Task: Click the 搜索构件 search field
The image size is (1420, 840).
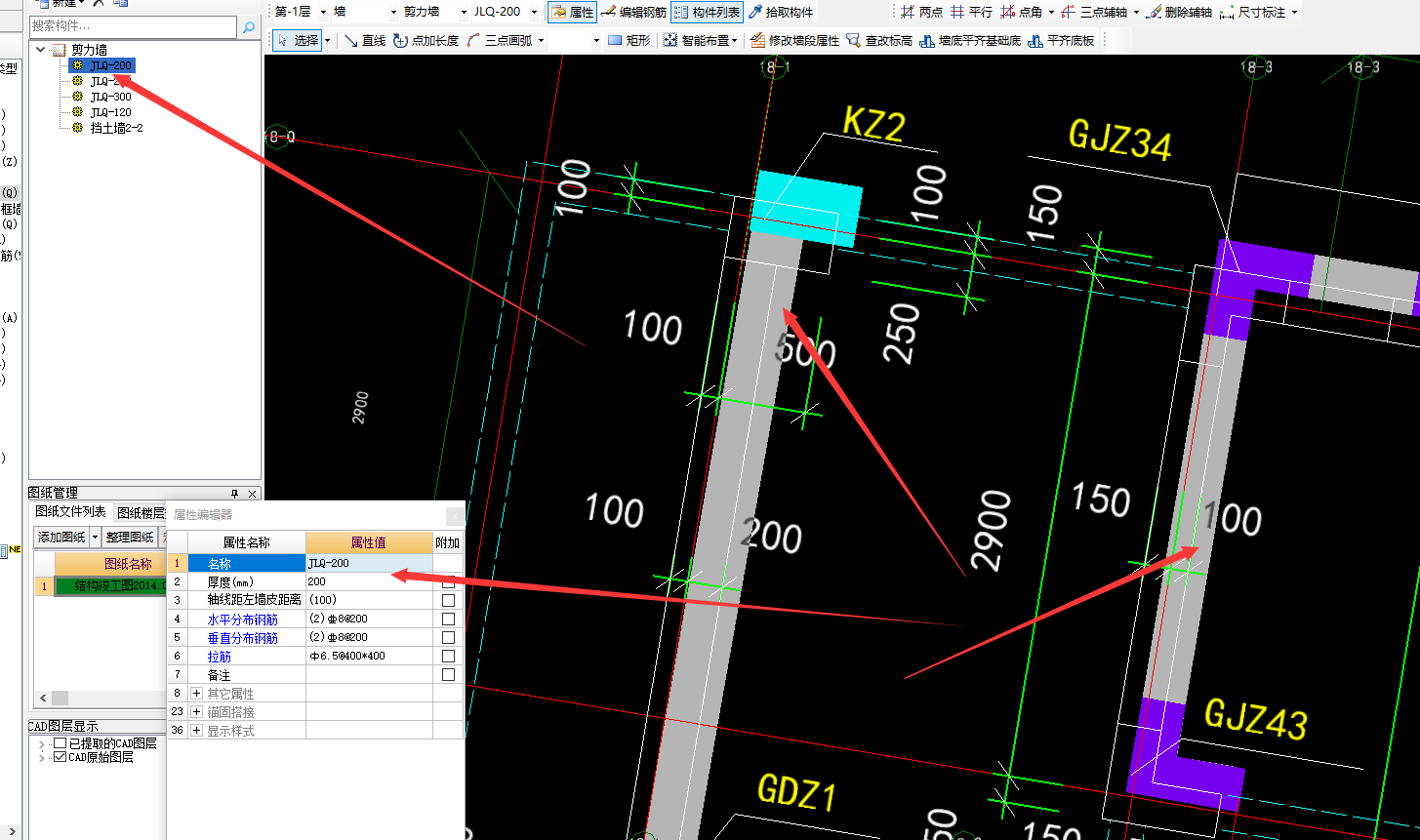Action: pyautogui.click(x=133, y=25)
